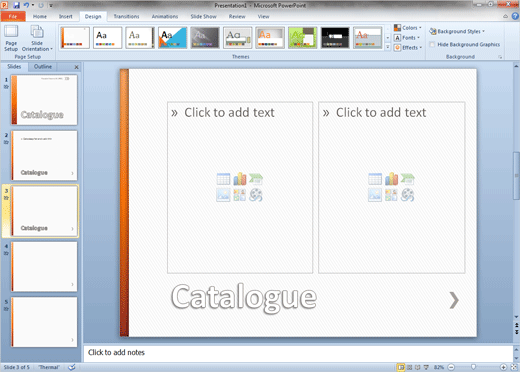Open the theme Colors dropdown

click(x=408, y=28)
